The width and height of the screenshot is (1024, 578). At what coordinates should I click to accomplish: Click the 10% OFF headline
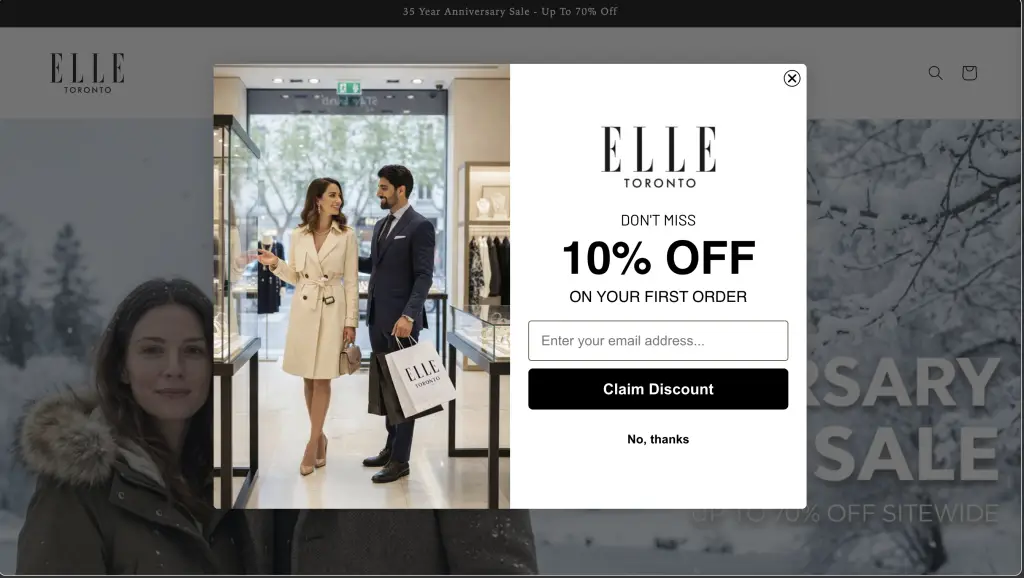point(658,257)
